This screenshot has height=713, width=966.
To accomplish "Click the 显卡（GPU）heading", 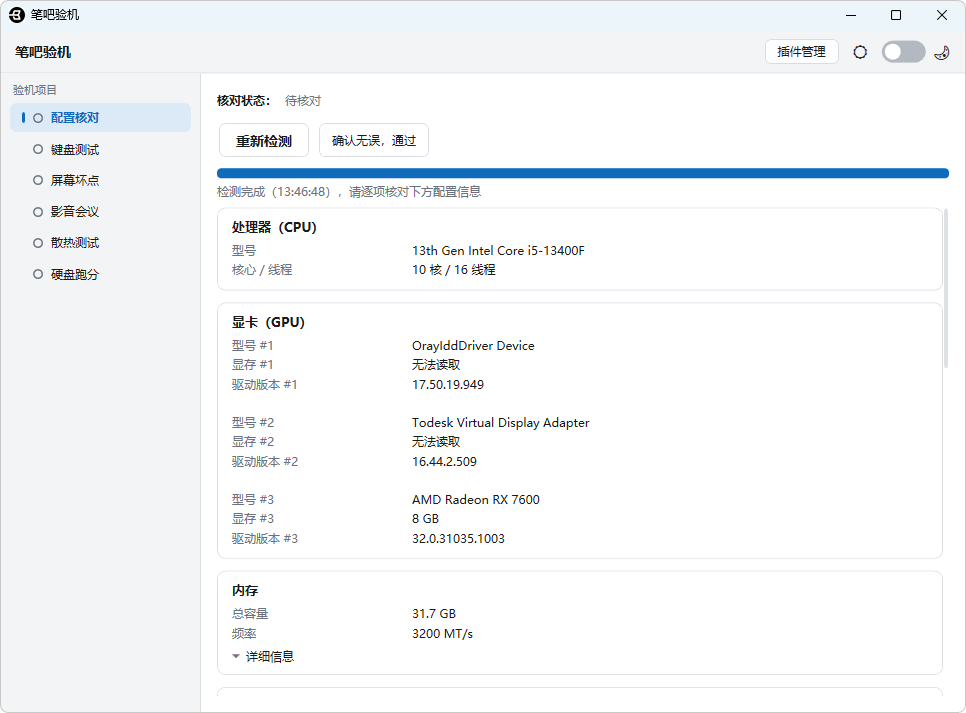I will click(268, 322).
